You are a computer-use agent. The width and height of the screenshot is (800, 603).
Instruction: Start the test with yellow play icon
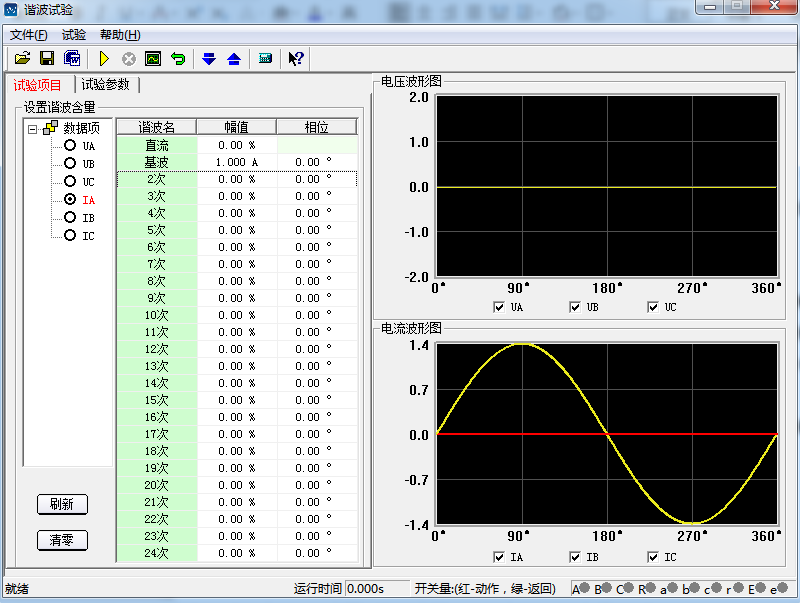coord(103,58)
